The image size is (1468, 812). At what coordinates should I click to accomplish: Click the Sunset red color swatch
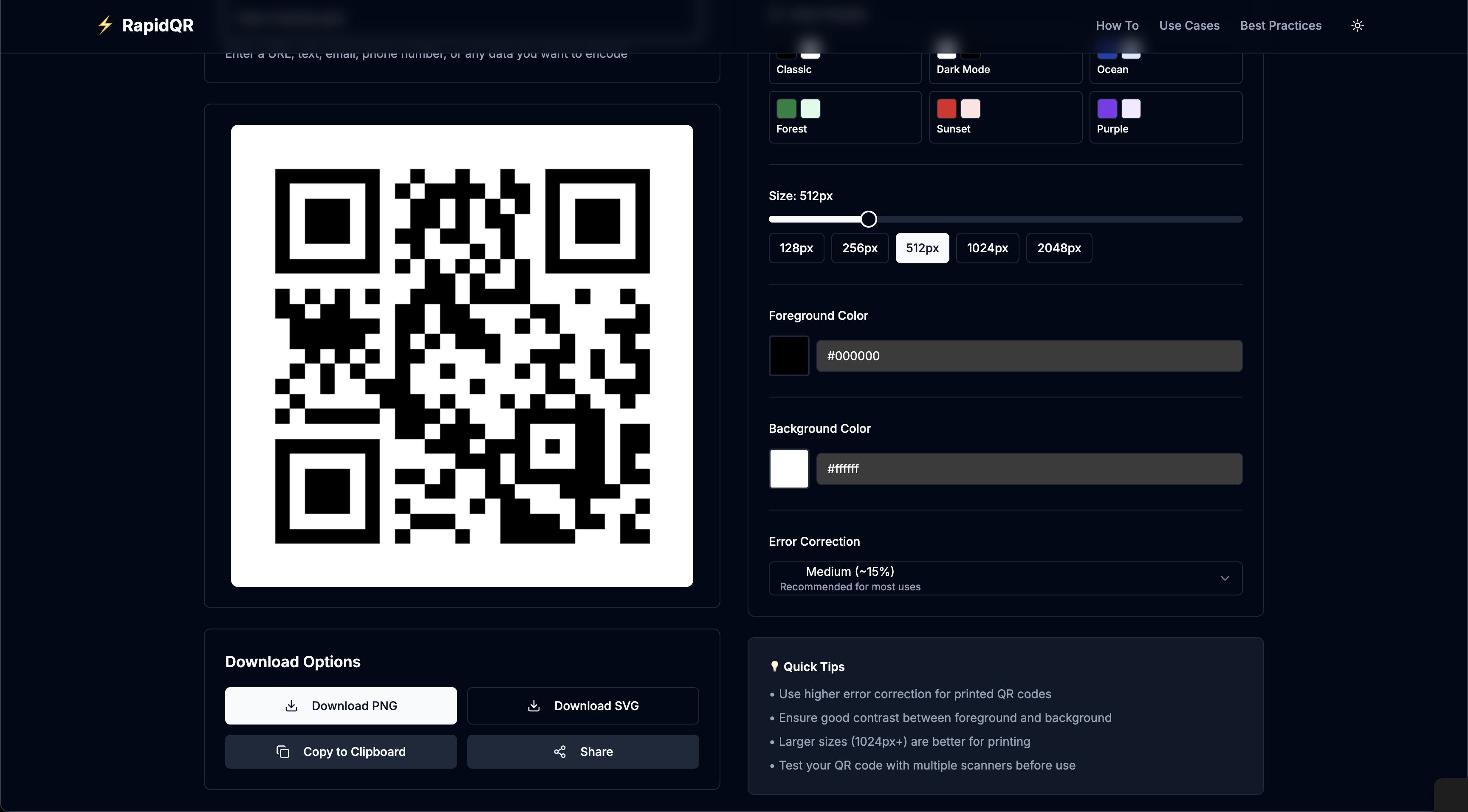click(x=946, y=108)
